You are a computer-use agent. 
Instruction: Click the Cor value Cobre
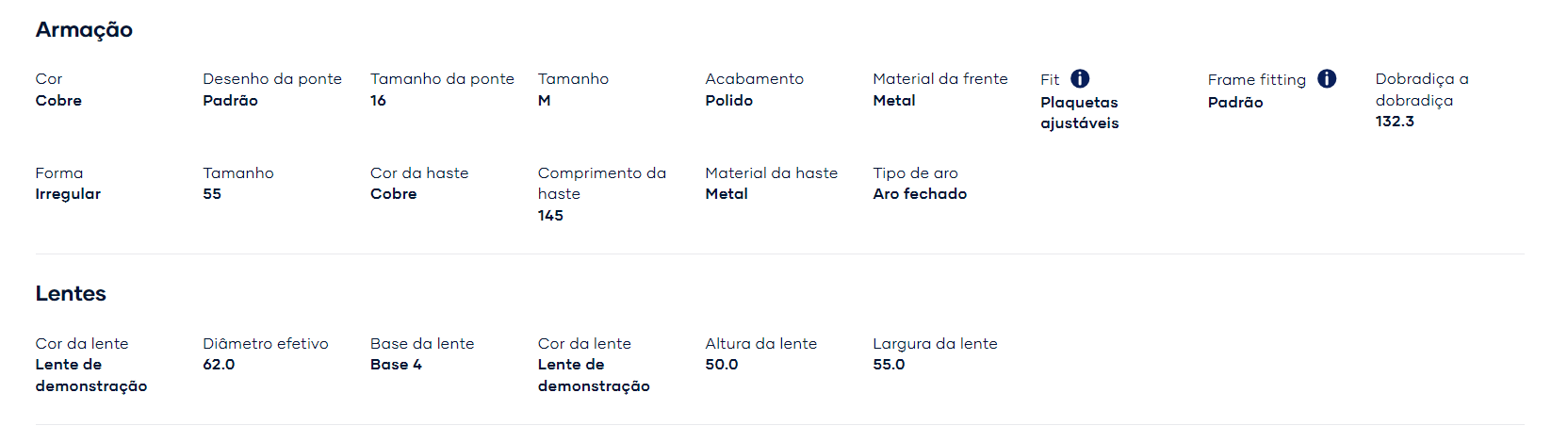tap(58, 101)
